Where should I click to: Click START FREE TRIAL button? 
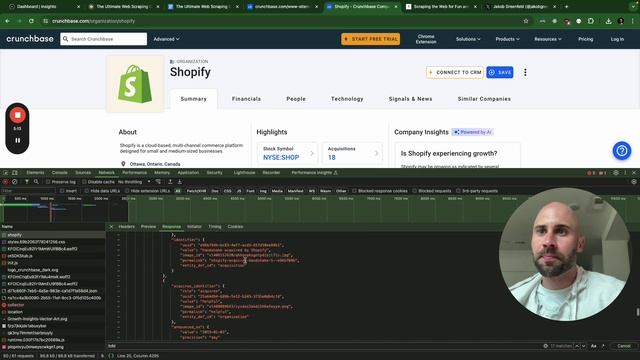pyautogui.click(x=371, y=39)
